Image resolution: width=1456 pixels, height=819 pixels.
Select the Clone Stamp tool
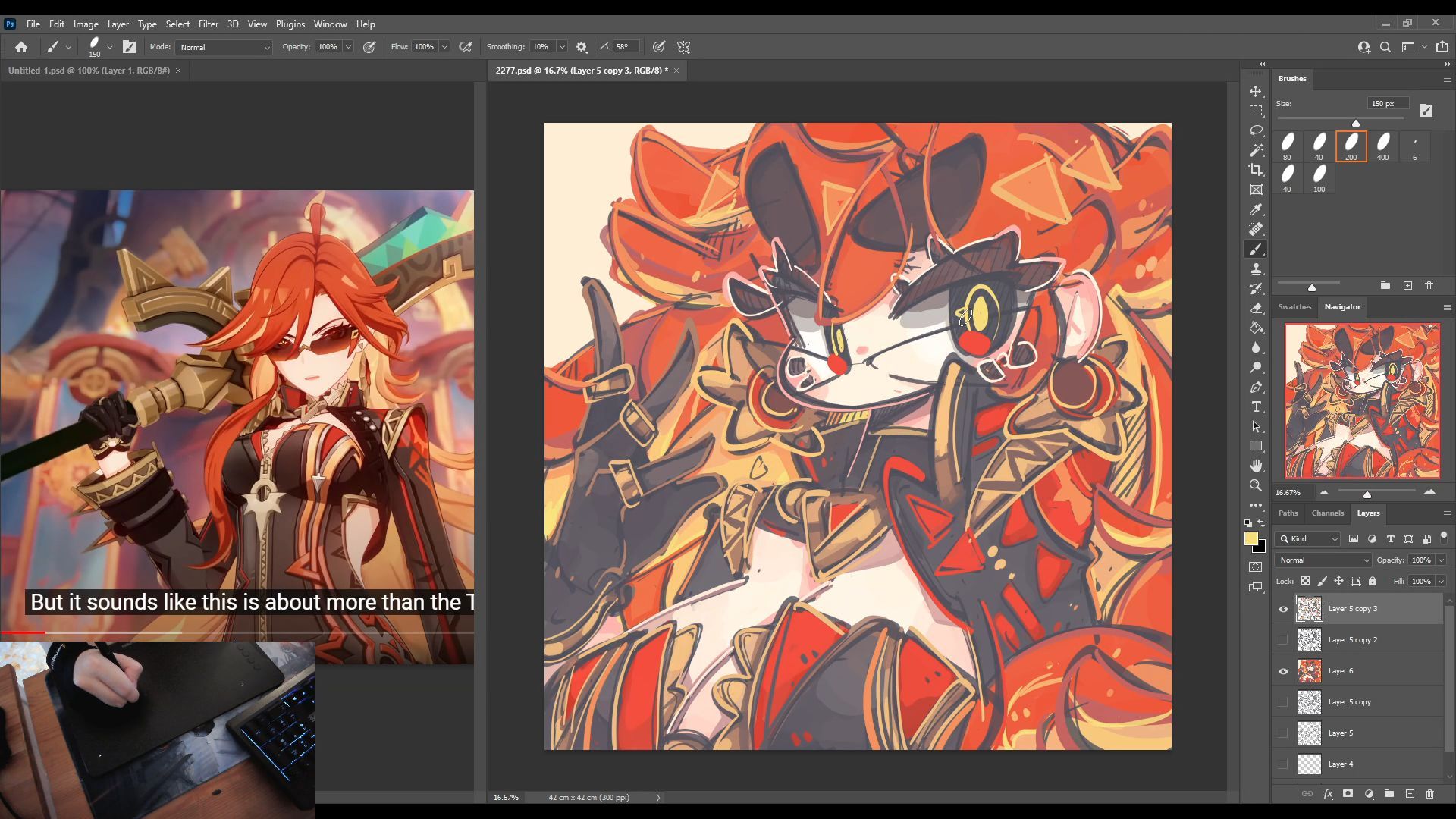click(1256, 268)
